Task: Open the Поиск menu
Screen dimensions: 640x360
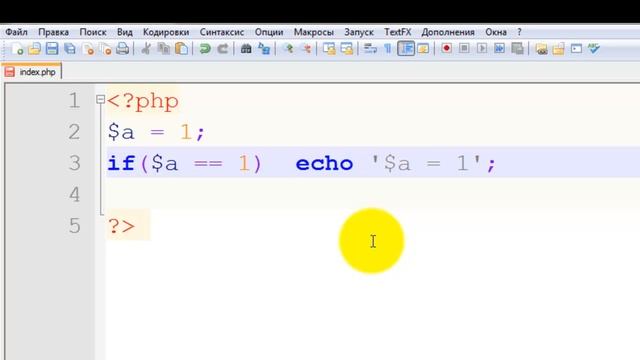Action: [x=93, y=32]
